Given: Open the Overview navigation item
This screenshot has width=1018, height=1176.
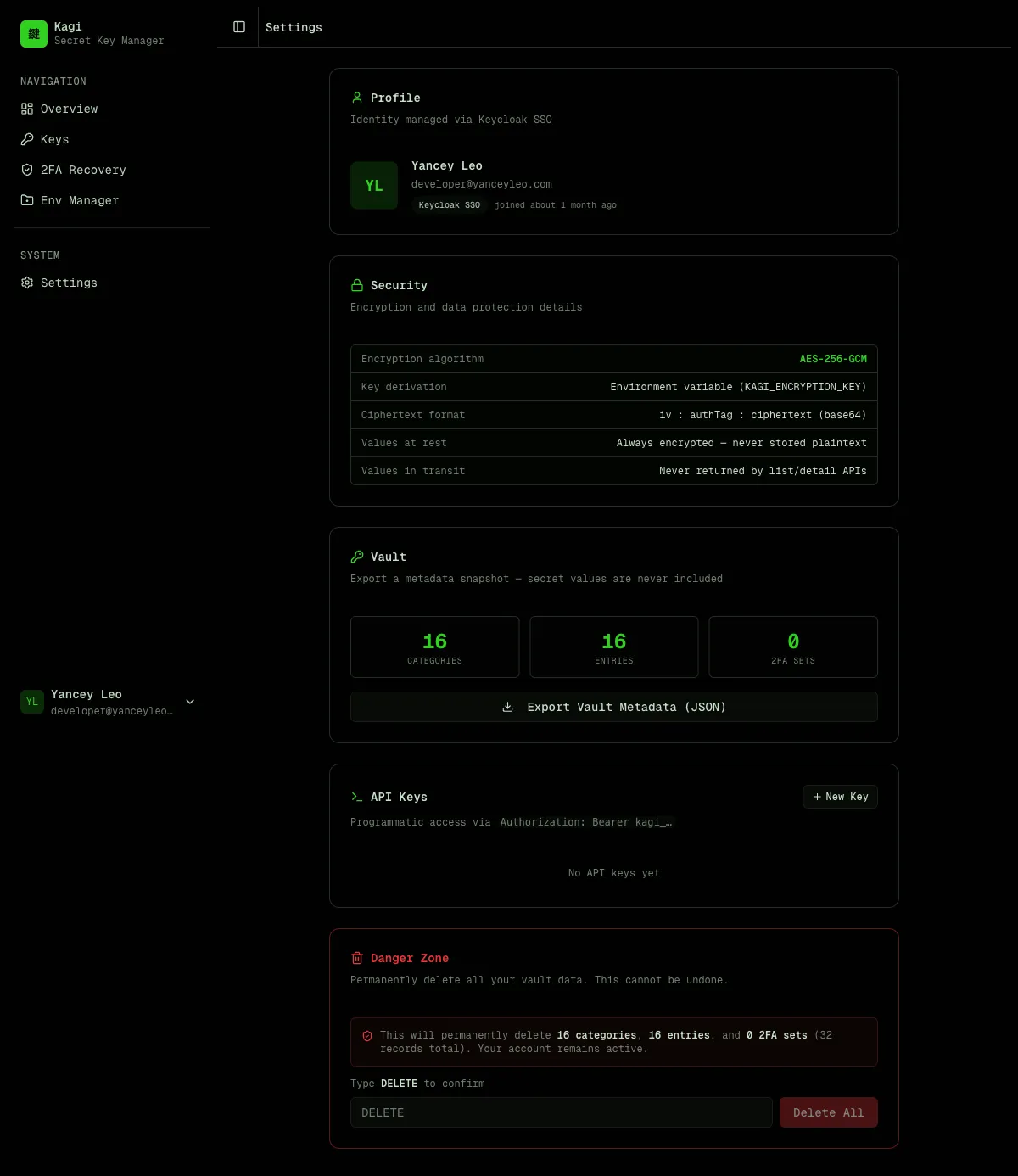Looking at the screenshot, I should 69,109.
